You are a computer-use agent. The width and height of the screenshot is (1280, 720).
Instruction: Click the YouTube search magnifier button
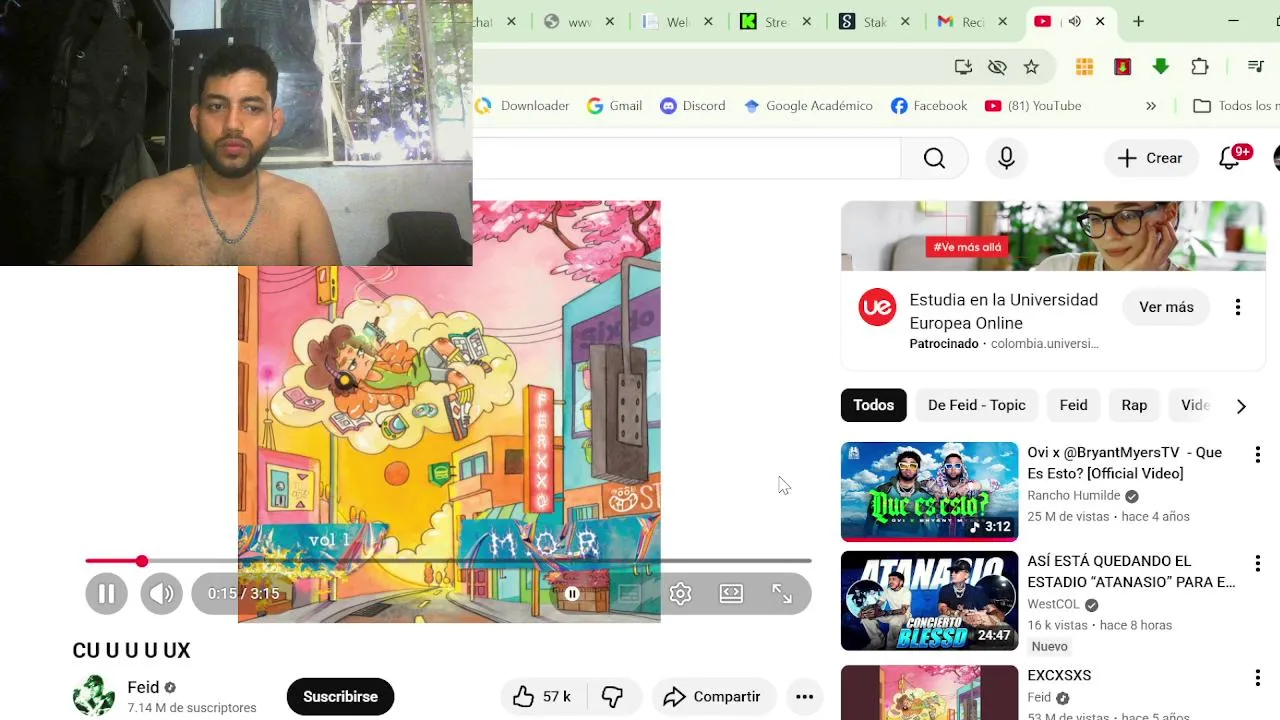[x=934, y=158]
